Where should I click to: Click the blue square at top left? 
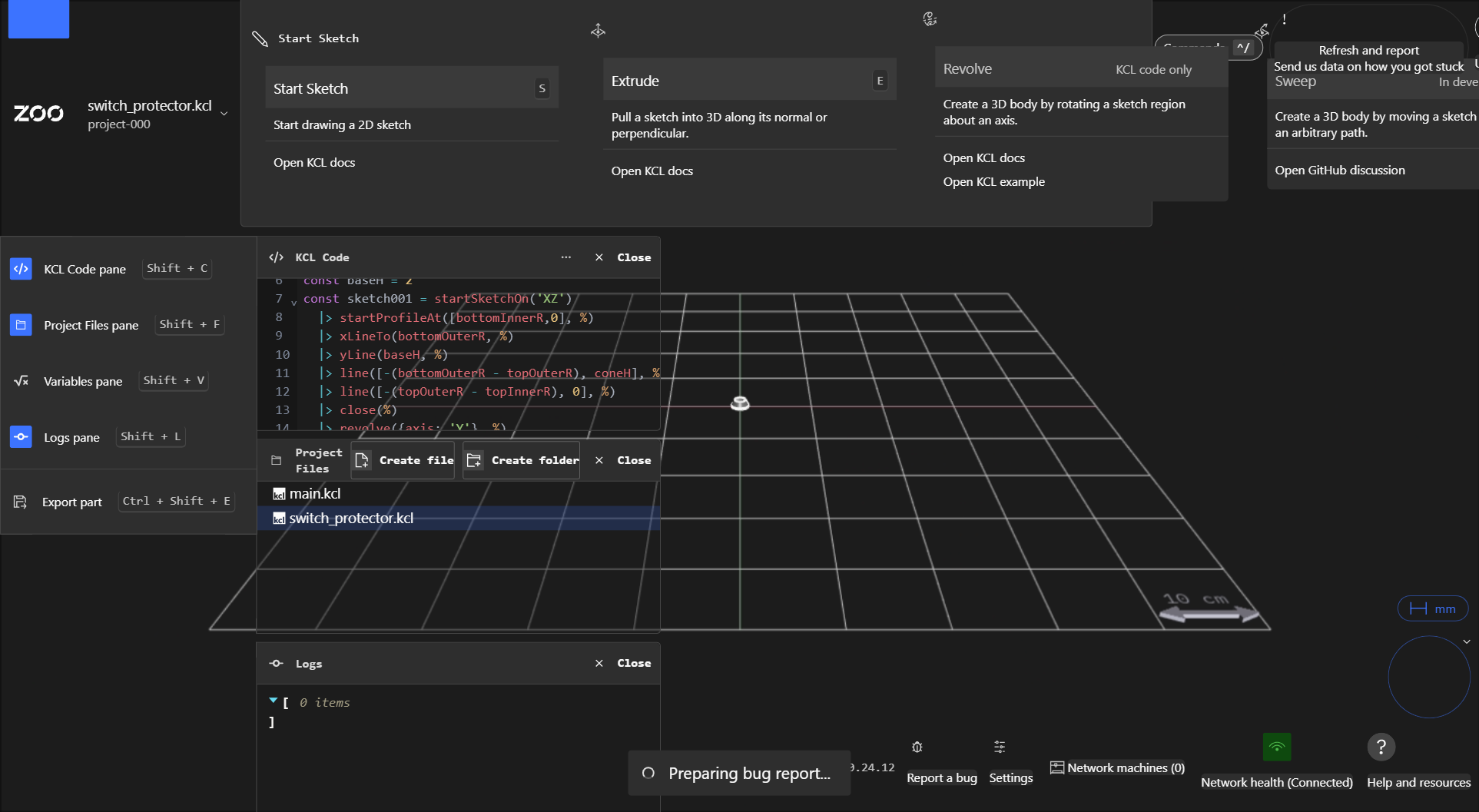tap(38, 18)
